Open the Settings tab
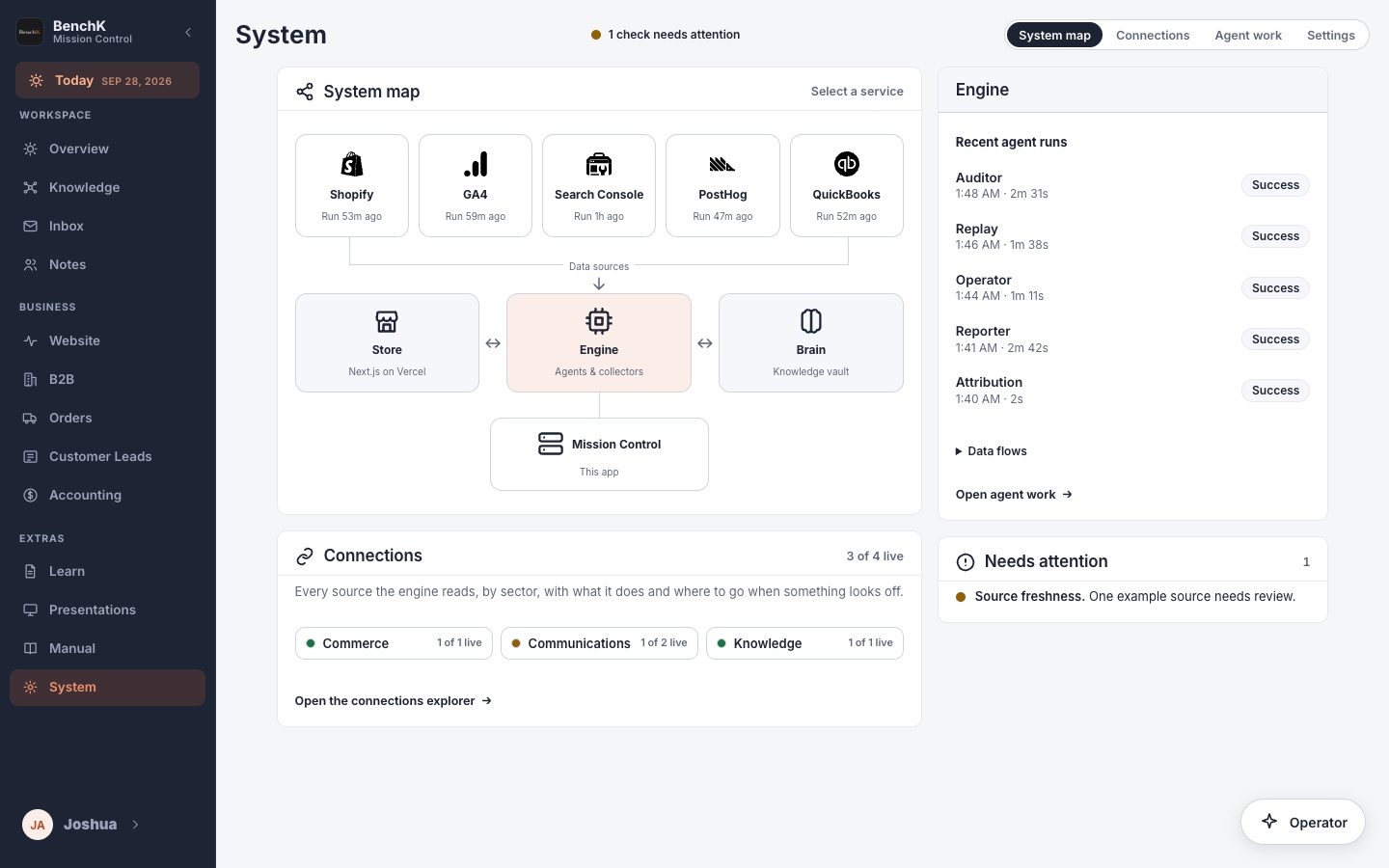 coord(1331,36)
